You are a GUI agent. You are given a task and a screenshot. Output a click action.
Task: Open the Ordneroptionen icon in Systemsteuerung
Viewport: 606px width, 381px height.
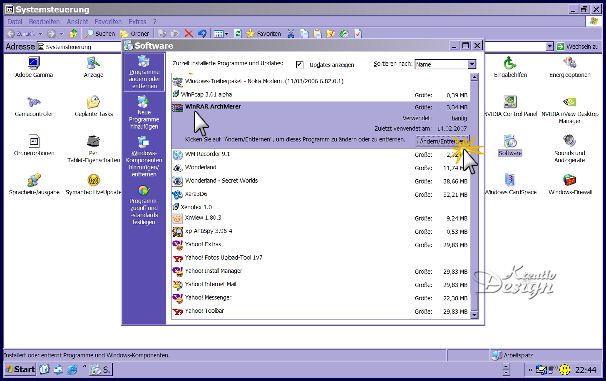34,141
